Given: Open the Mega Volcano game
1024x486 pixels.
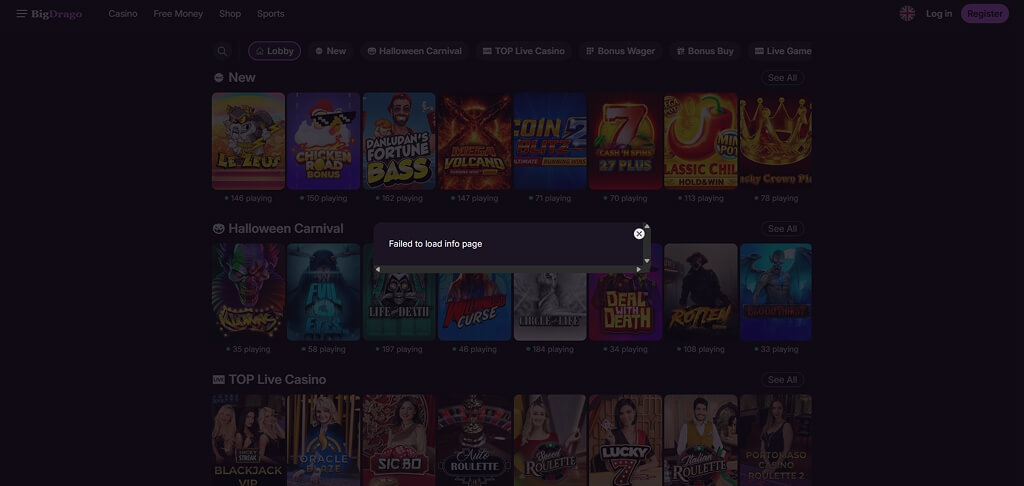Looking at the screenshot, I should (x=475, y=141).
